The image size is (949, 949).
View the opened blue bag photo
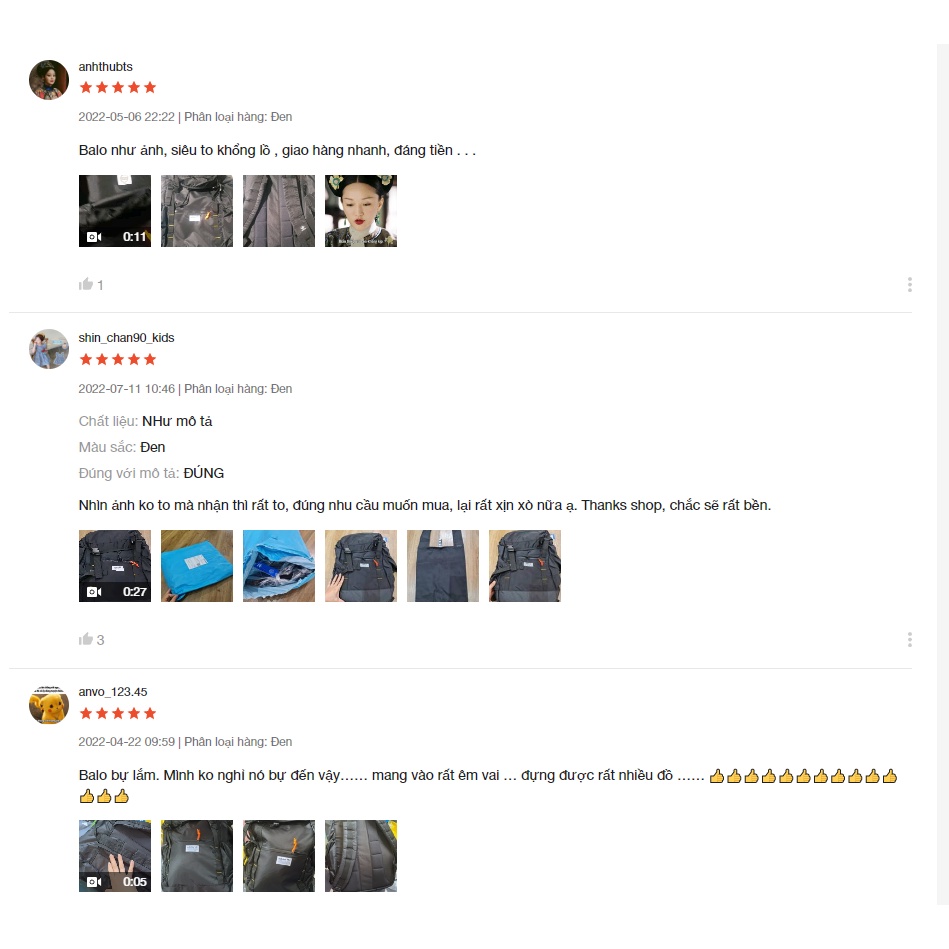pos(279,566)
